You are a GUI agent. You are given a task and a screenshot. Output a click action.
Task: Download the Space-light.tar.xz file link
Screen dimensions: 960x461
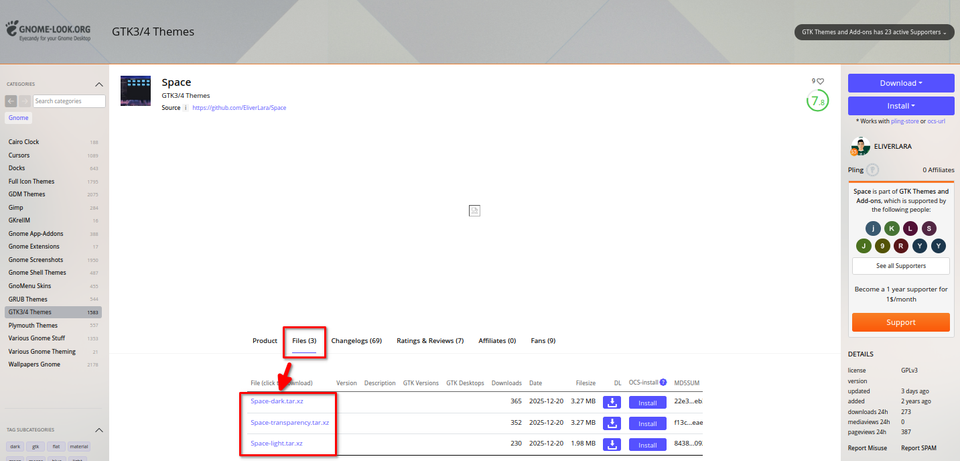pos(277,443)
